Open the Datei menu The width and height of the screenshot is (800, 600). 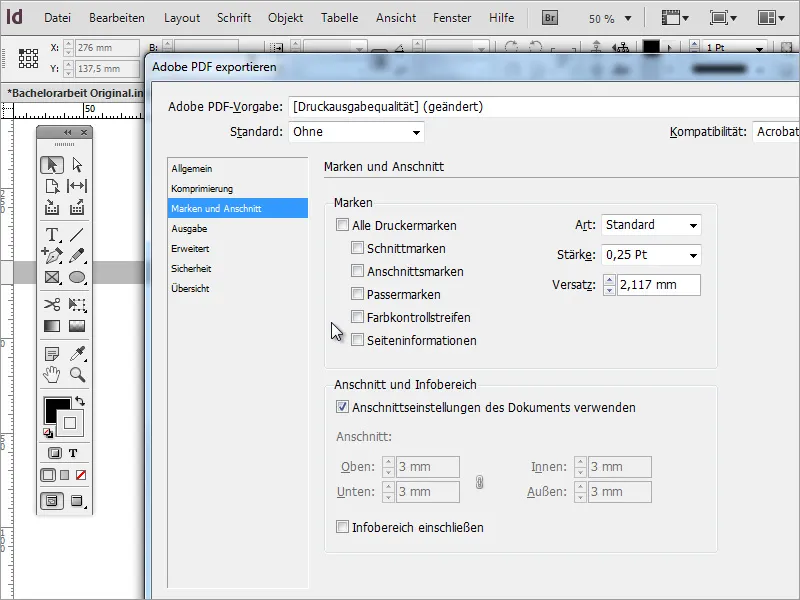[x=57, y=18]
